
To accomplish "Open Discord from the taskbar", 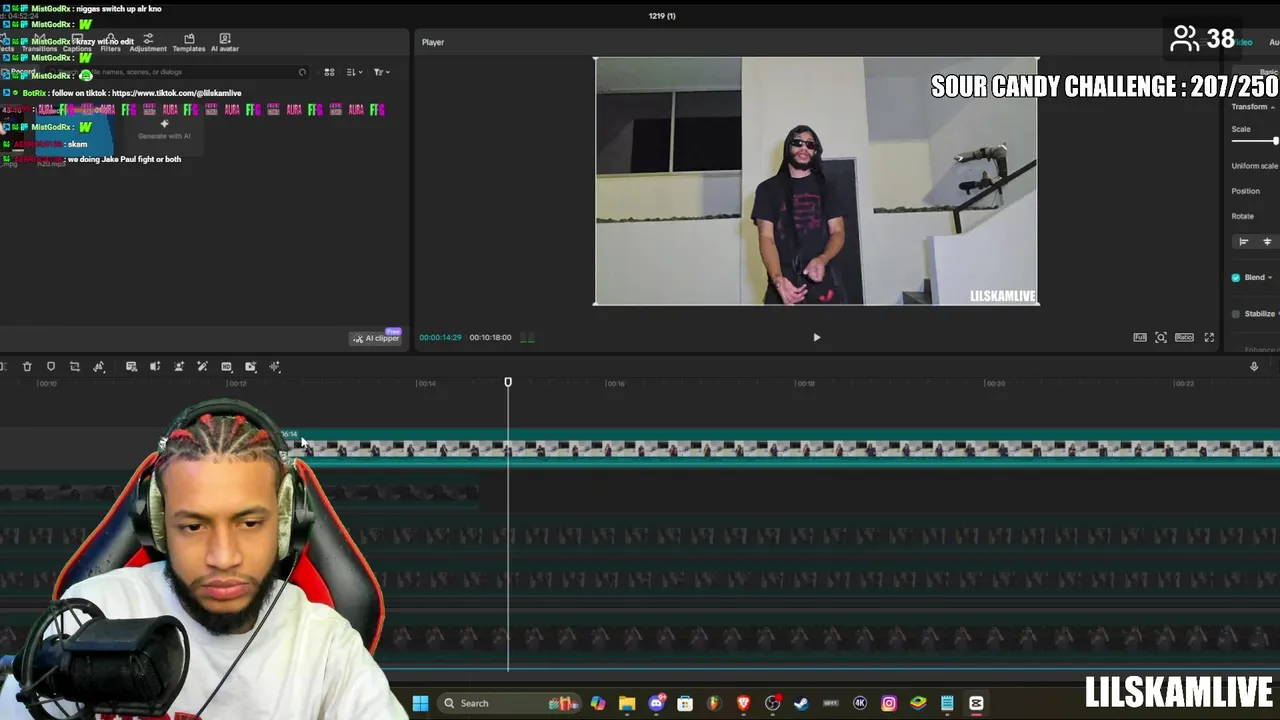I will (657, 703).
